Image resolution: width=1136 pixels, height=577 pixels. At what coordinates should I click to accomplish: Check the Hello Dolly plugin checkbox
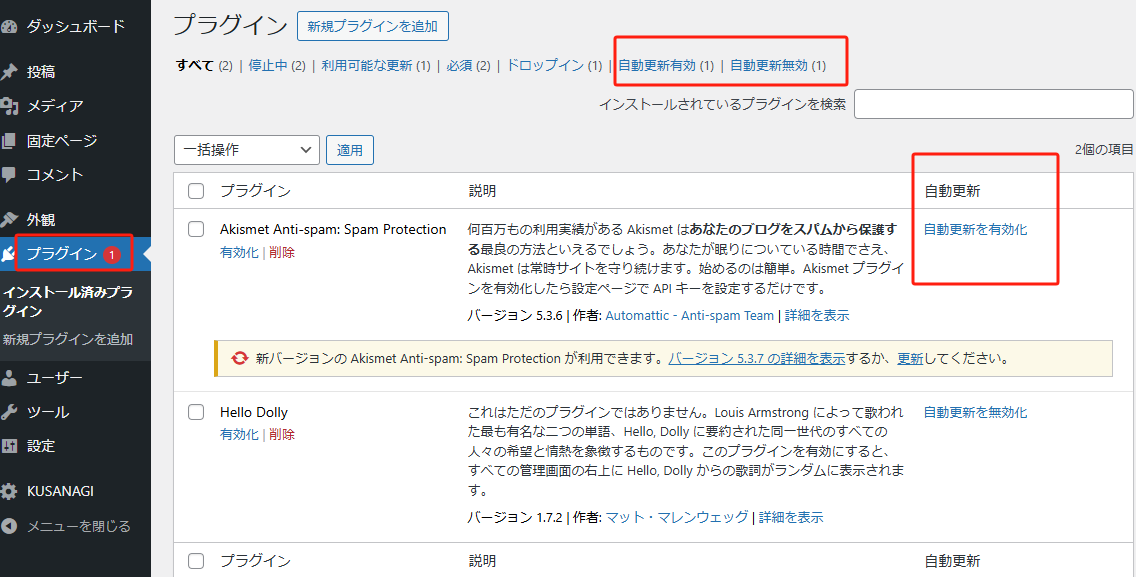point(196,411)
